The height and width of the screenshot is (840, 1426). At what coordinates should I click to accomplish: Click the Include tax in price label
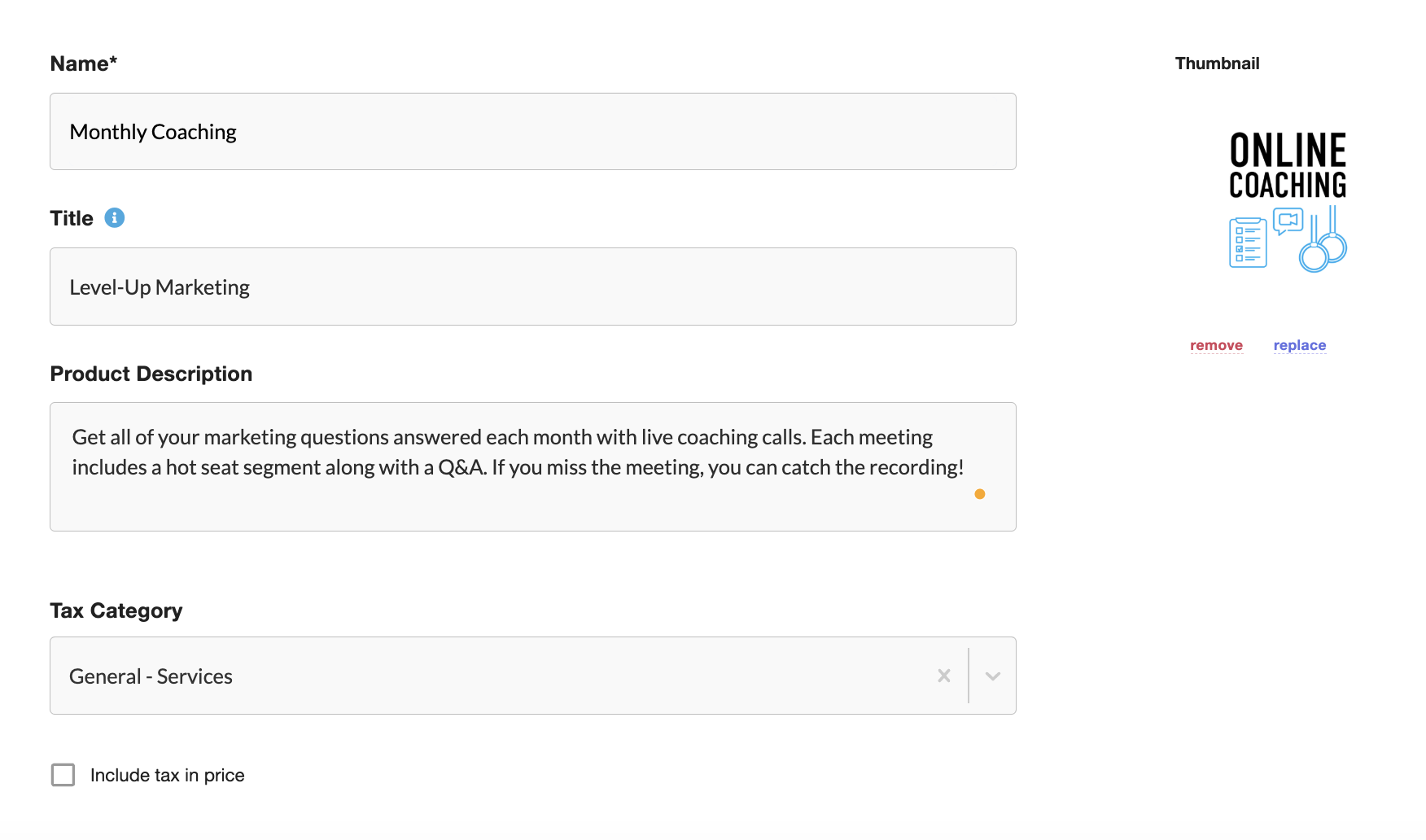tap(168, 775)
